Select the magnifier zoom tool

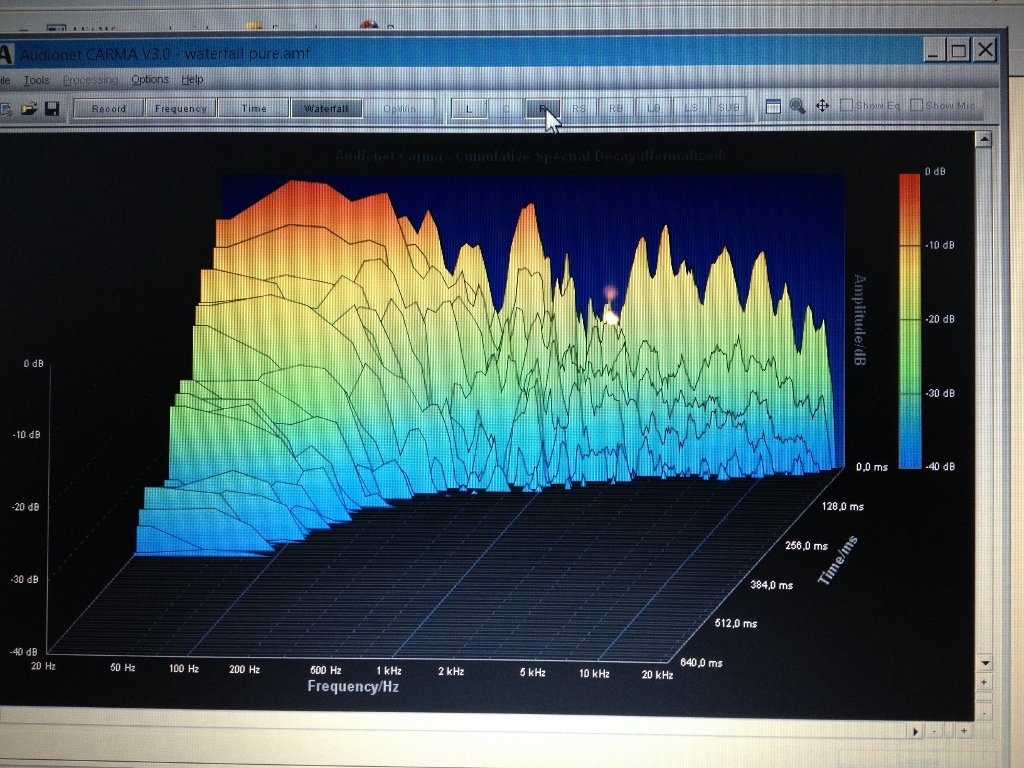click(x=797, y=106)
